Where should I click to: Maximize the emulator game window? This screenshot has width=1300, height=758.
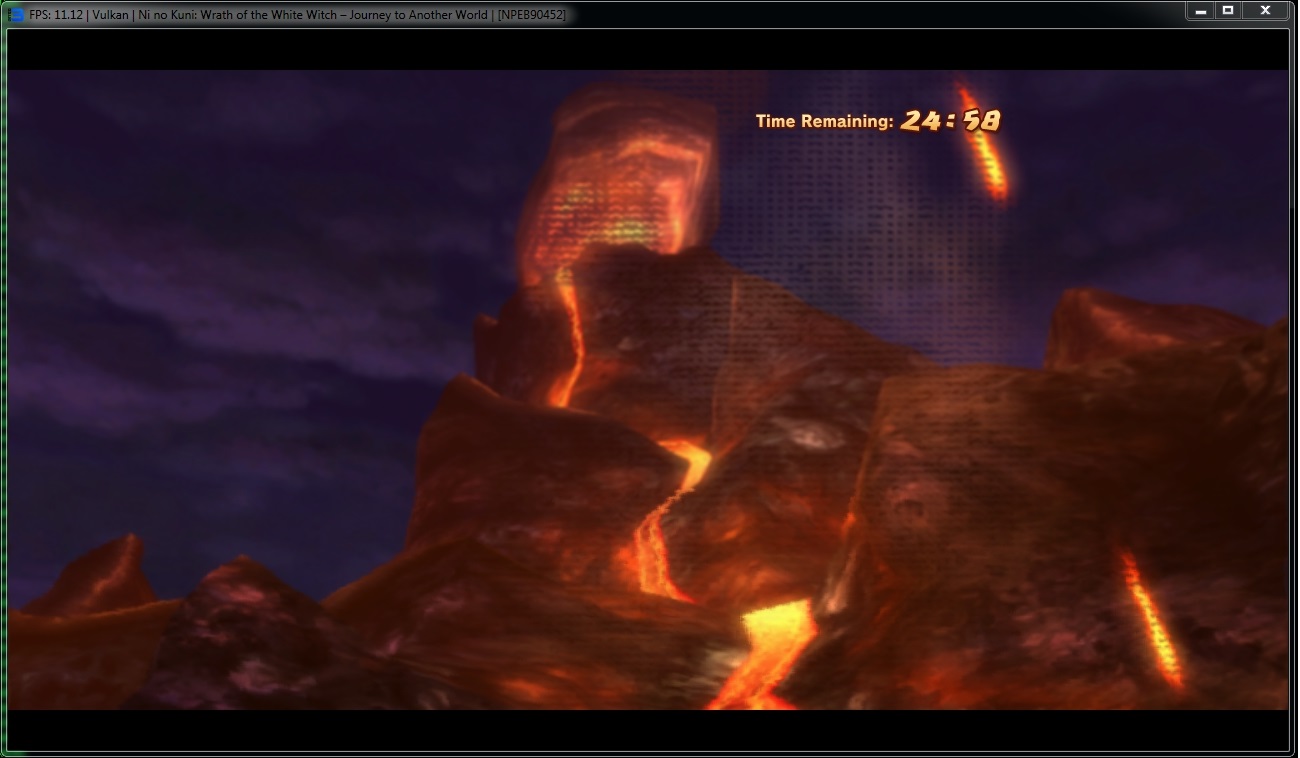pos(1228,11)
